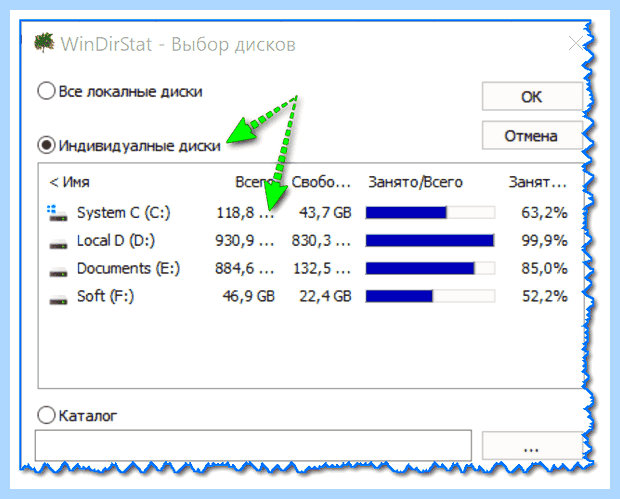620x499 pixels.
Task: Click the usage bar for Documents (E:)
Action: pos(430,268)
